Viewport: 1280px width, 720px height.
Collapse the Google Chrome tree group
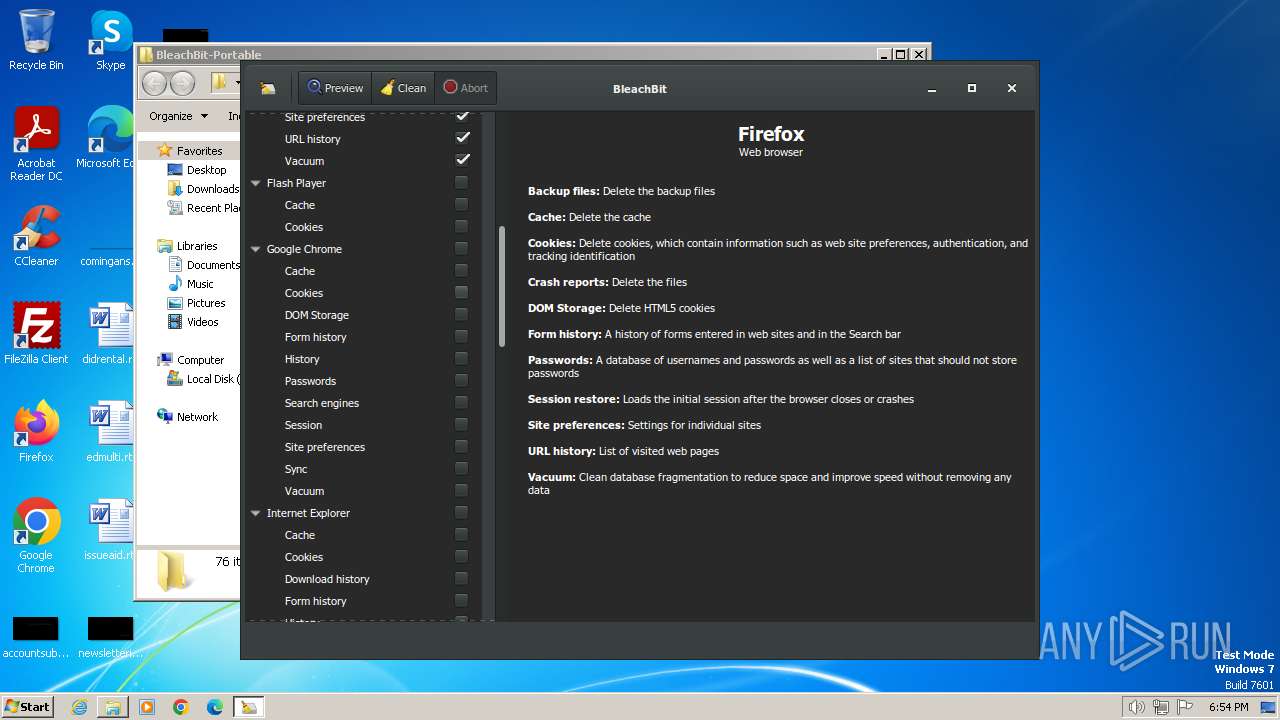click(256, 249)
